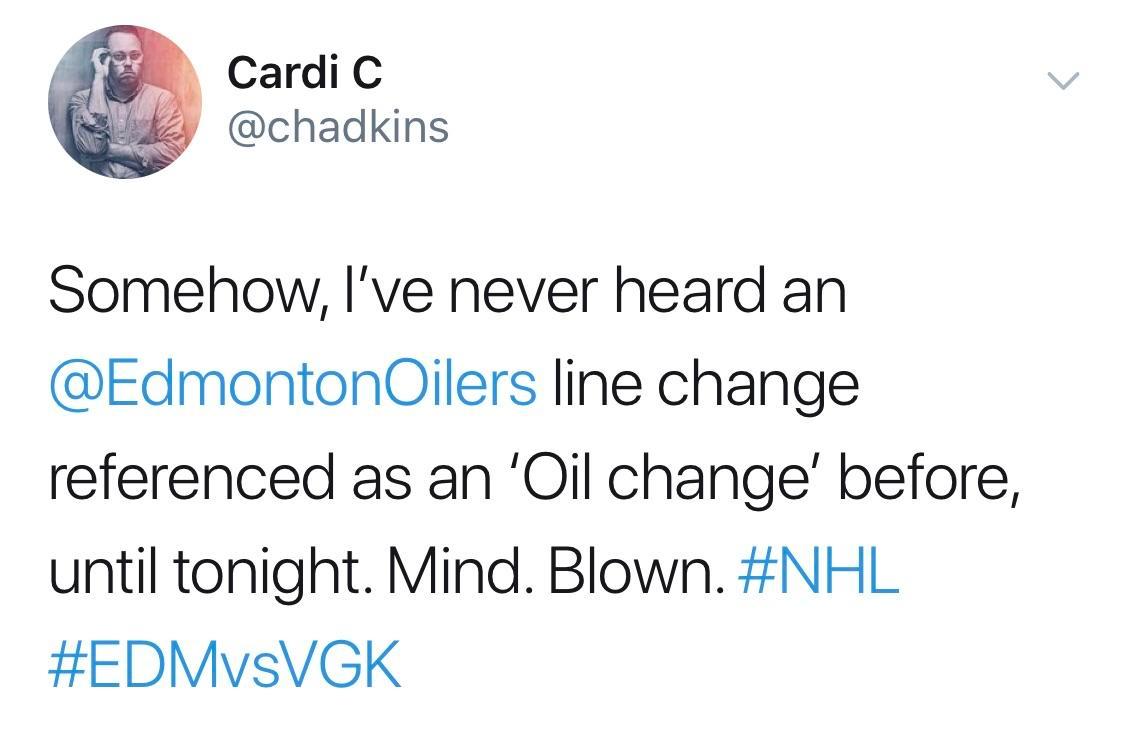Click the @chadkins username handle
The height and width of the screenshot is (743, 1125).
pos(338,128)
